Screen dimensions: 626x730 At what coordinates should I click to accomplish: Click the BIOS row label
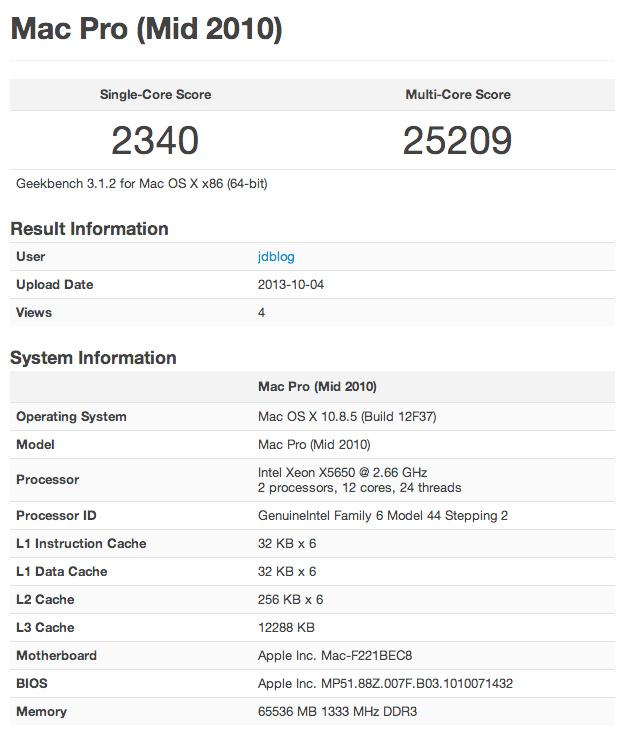pyautogui.click(x=32, y=683)
